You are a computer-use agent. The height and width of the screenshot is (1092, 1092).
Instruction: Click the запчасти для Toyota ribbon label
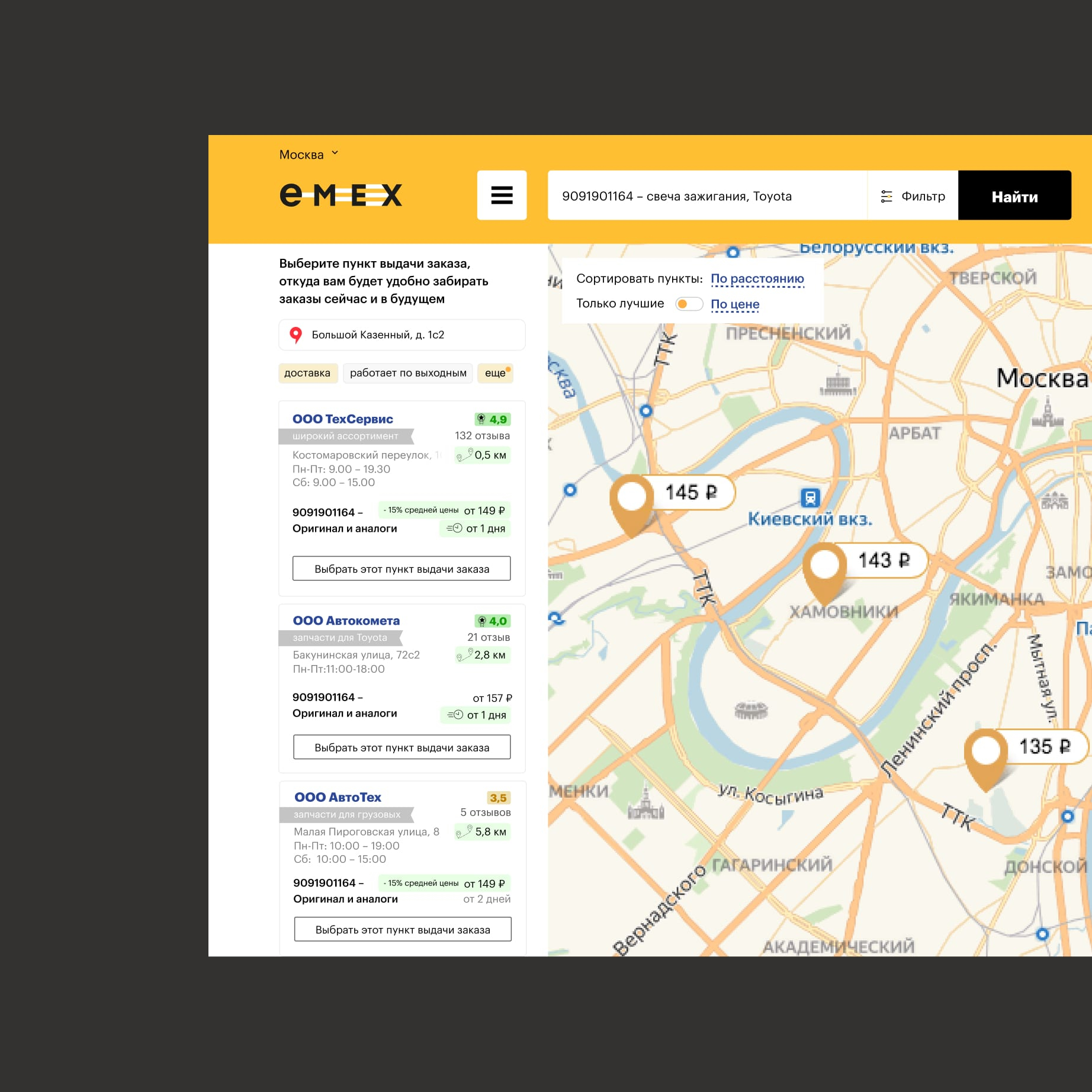coord(341,638)
